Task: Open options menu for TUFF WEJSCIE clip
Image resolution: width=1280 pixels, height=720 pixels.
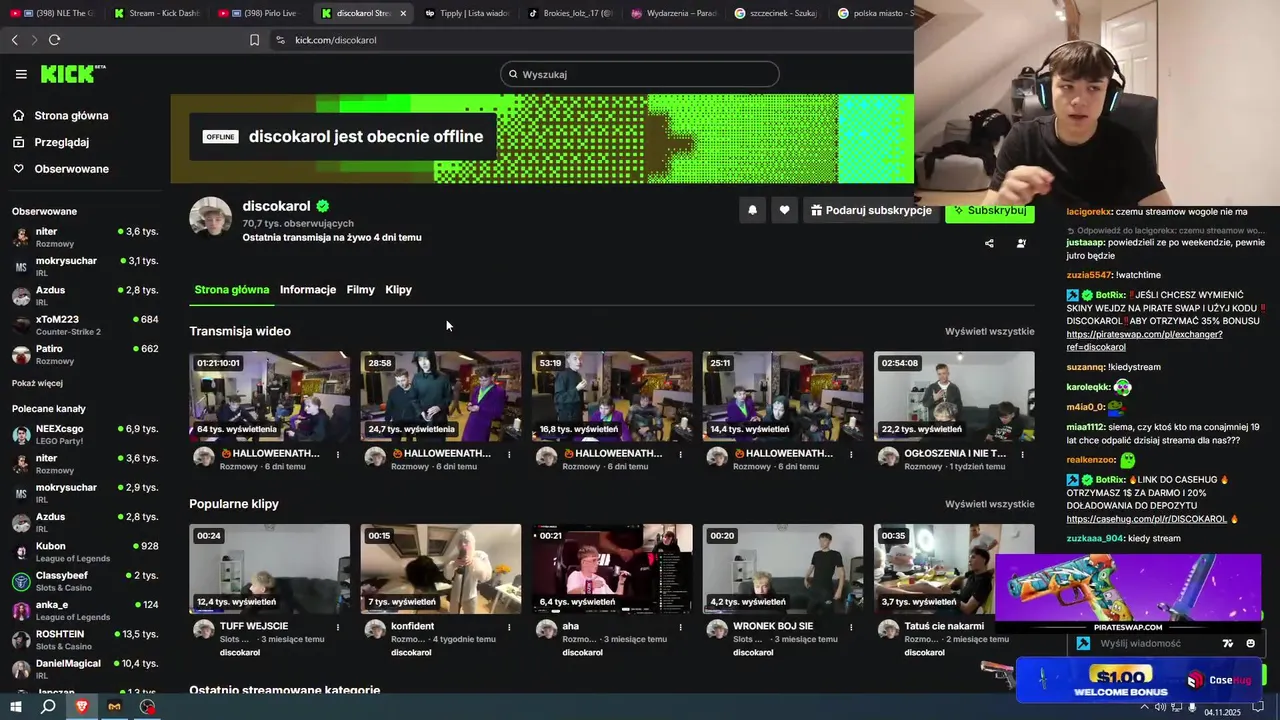Action: pyautogui.click(x=338, y=627)
